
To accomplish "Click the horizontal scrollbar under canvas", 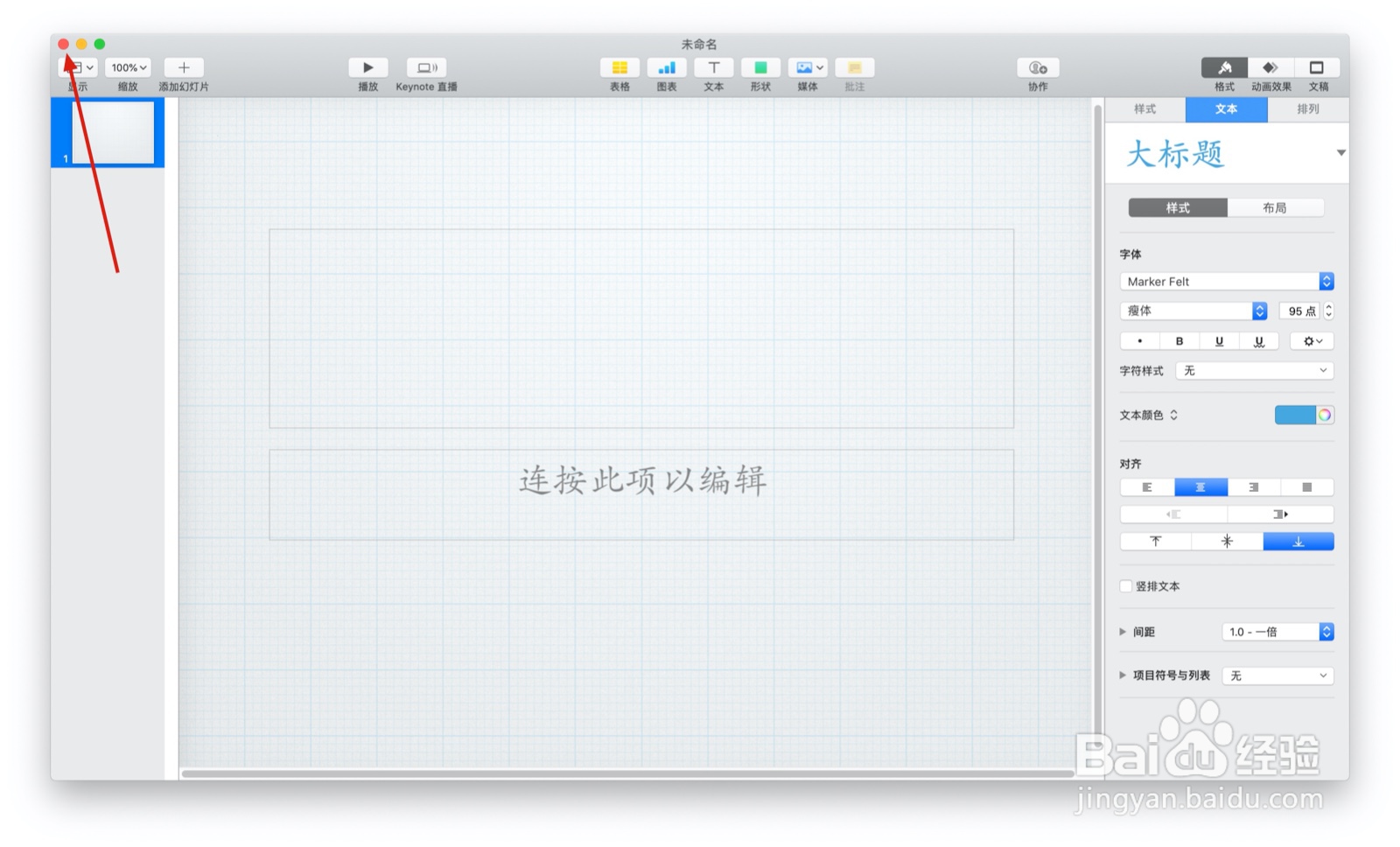I will (x=627, y=773).
